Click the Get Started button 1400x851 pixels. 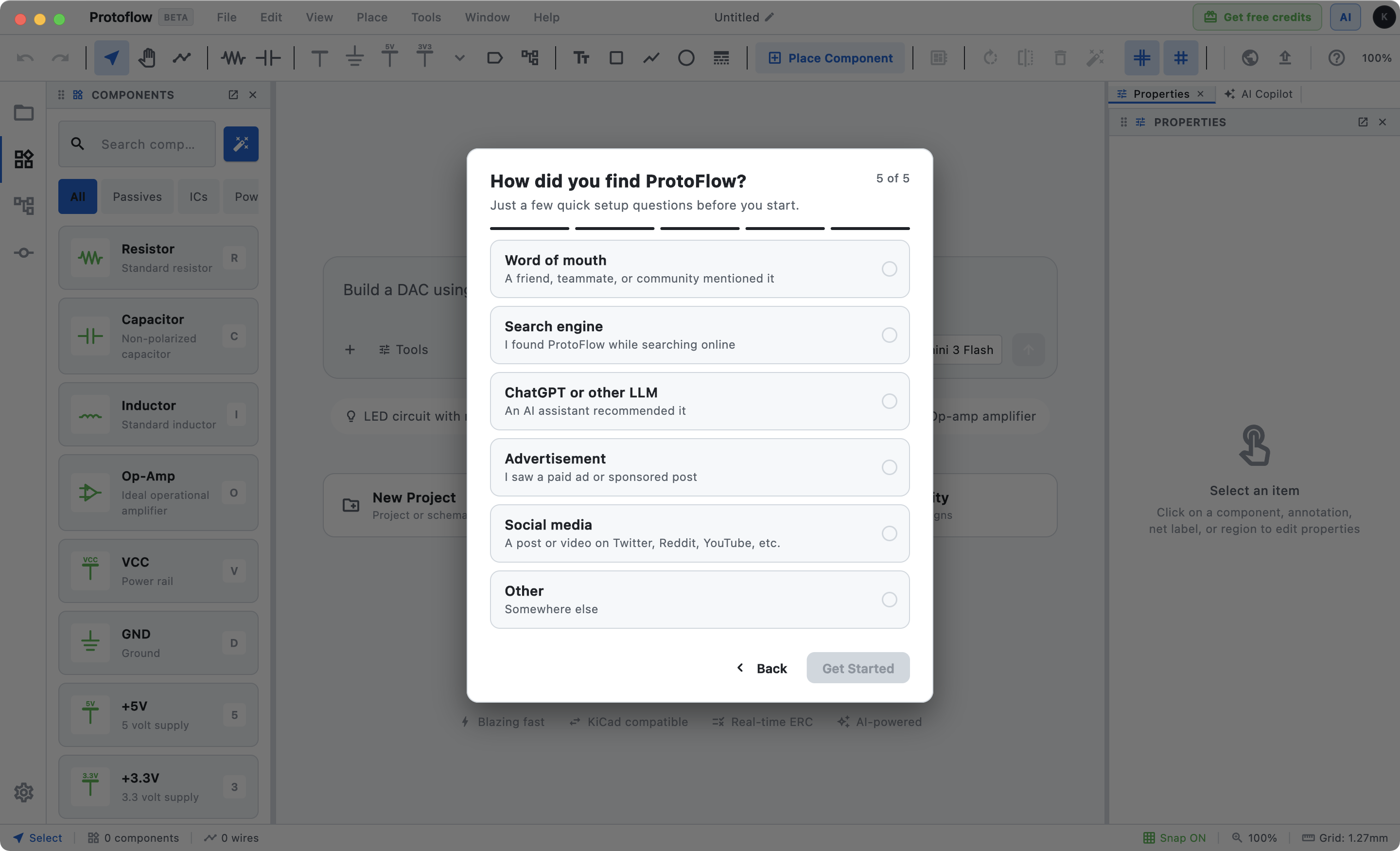tap(858, 668)
